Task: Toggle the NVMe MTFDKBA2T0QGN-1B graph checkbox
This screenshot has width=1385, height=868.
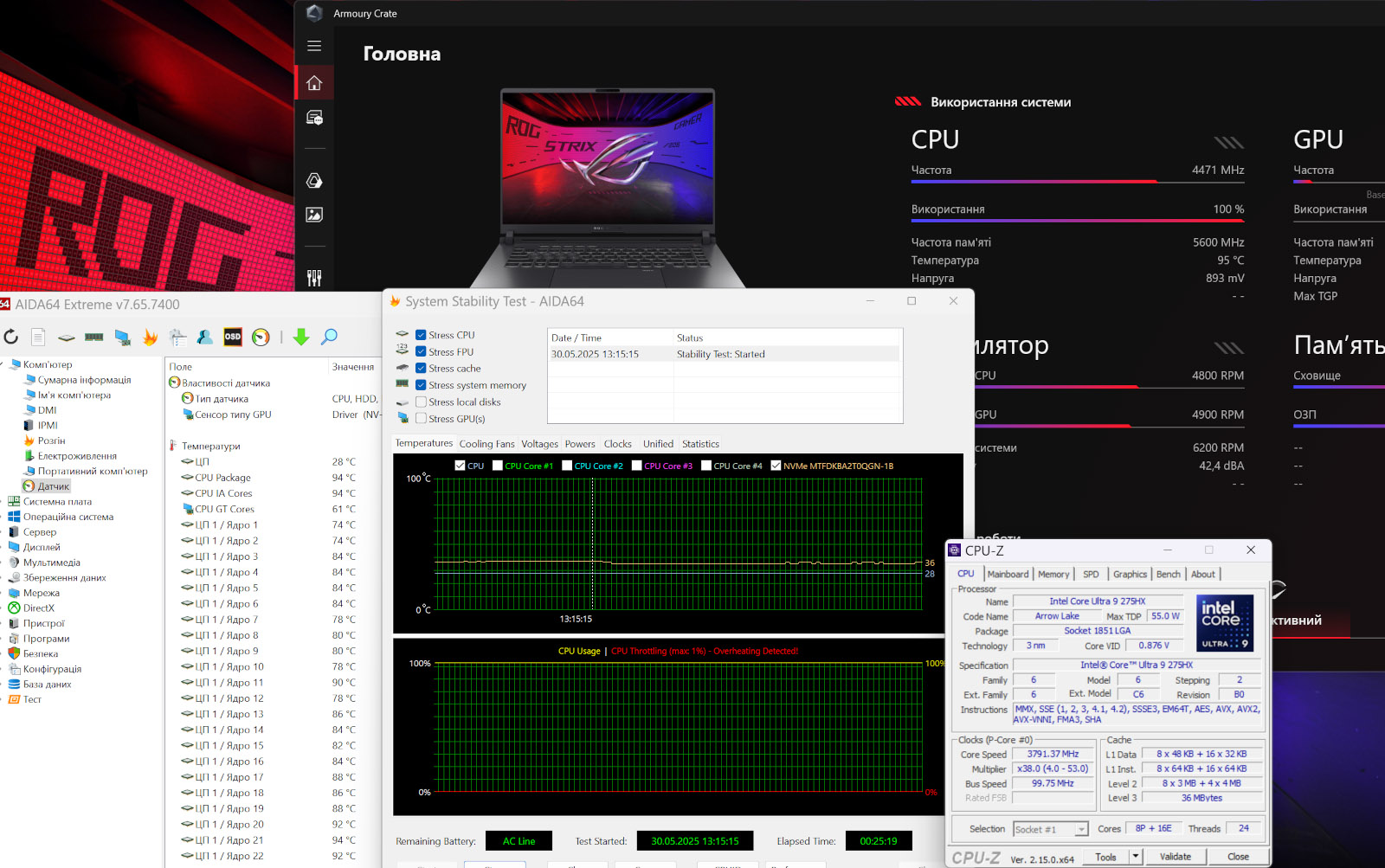Action: pyautogui.click(x=776, y=466)
